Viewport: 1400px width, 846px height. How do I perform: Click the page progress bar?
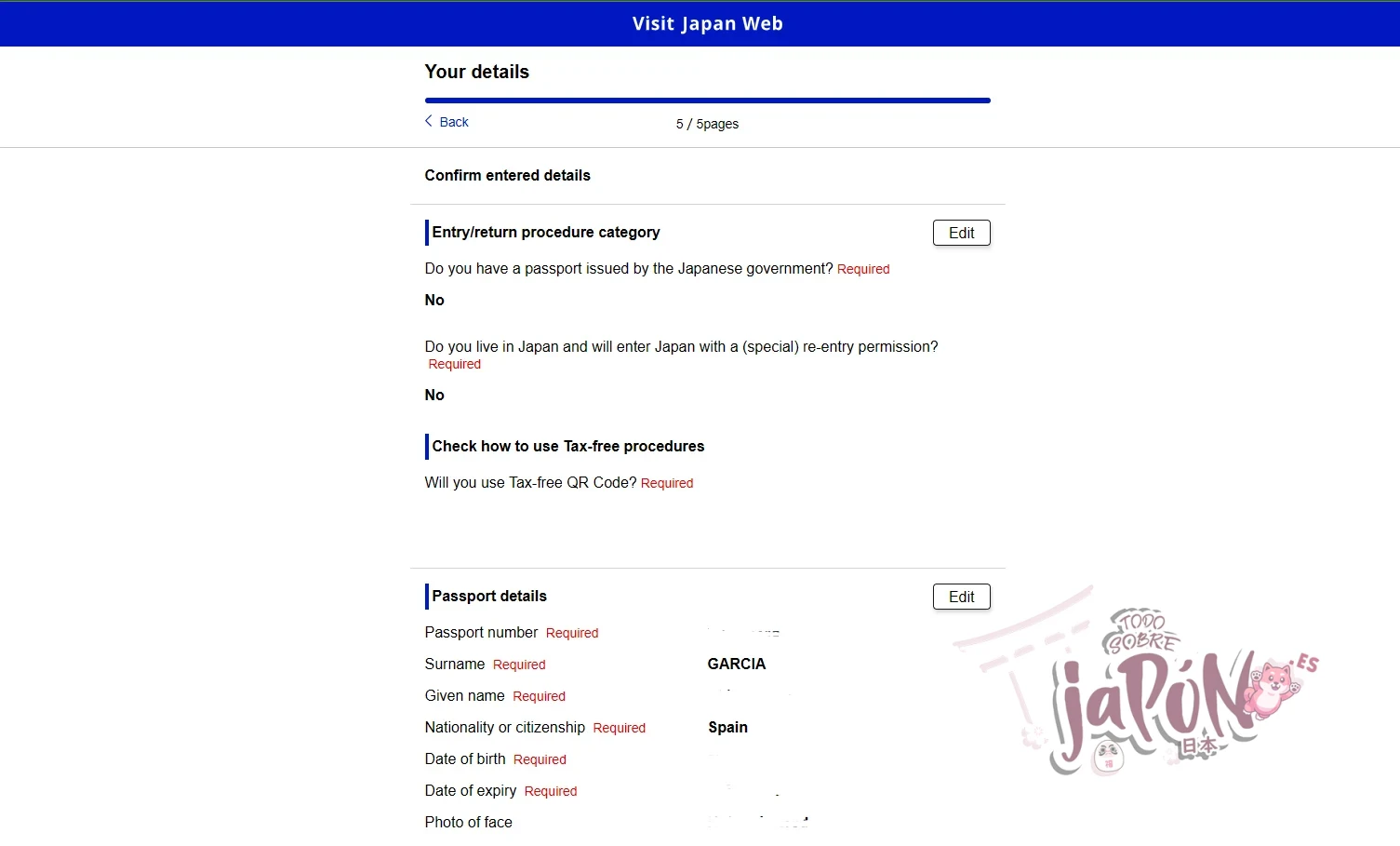pyautogui.click(x=707, y=101)
